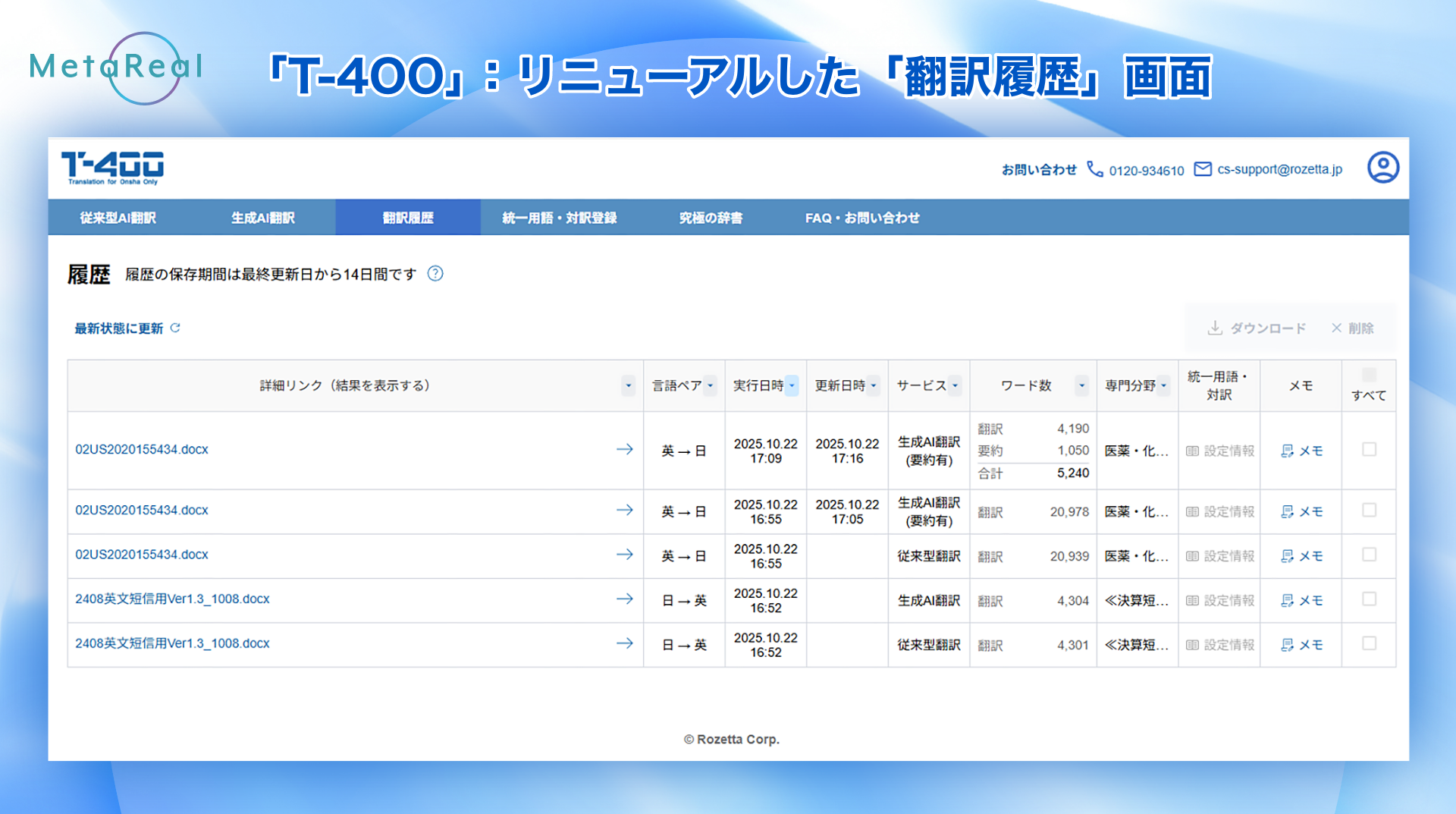Expand the 言語ペア column filter dropdown

pos(710,385)
